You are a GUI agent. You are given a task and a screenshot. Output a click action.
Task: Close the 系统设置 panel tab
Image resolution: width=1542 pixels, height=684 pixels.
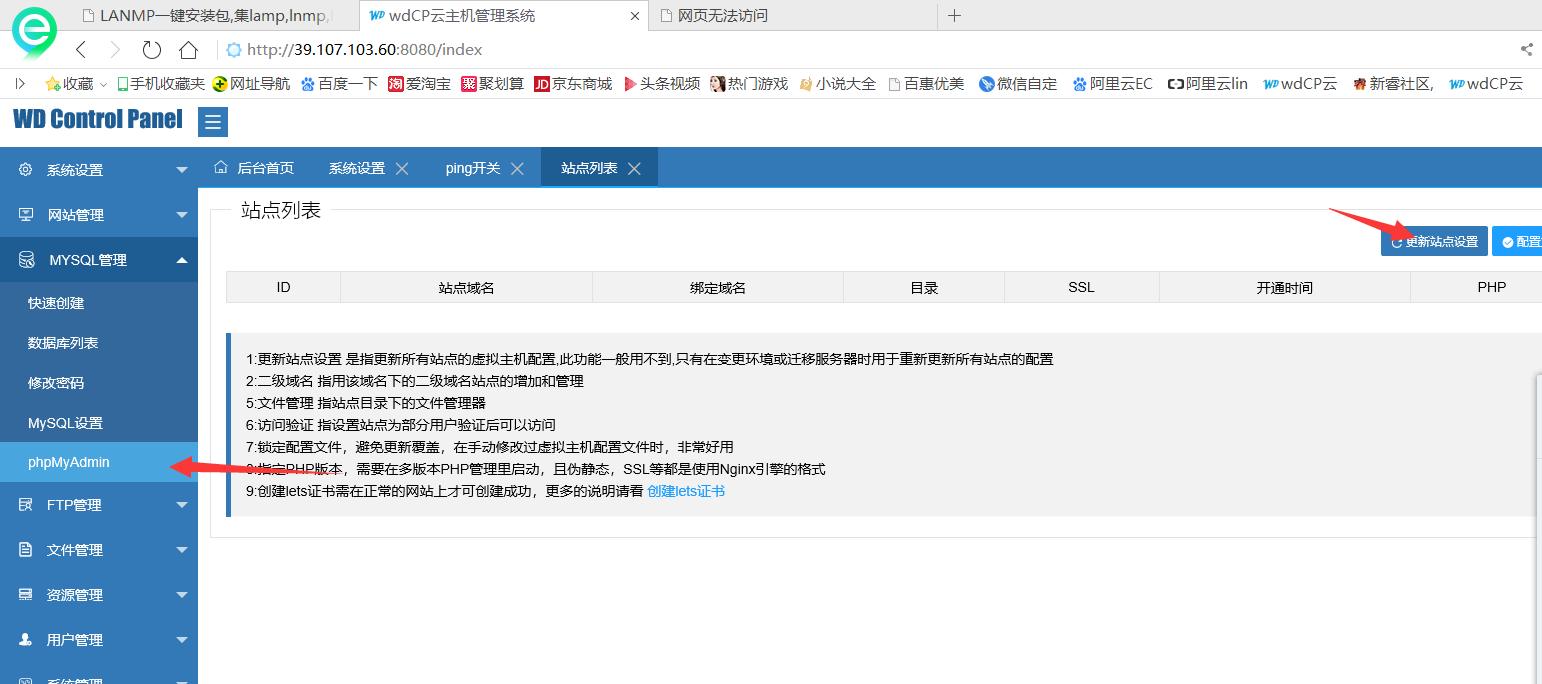(x=402, y=169)
